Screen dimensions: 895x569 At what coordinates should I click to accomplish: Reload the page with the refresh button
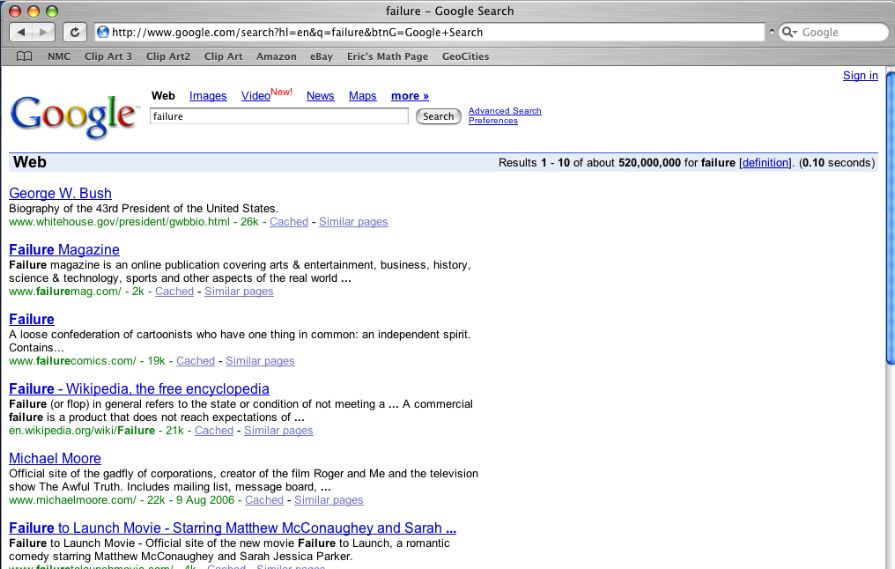coord(74,32)
